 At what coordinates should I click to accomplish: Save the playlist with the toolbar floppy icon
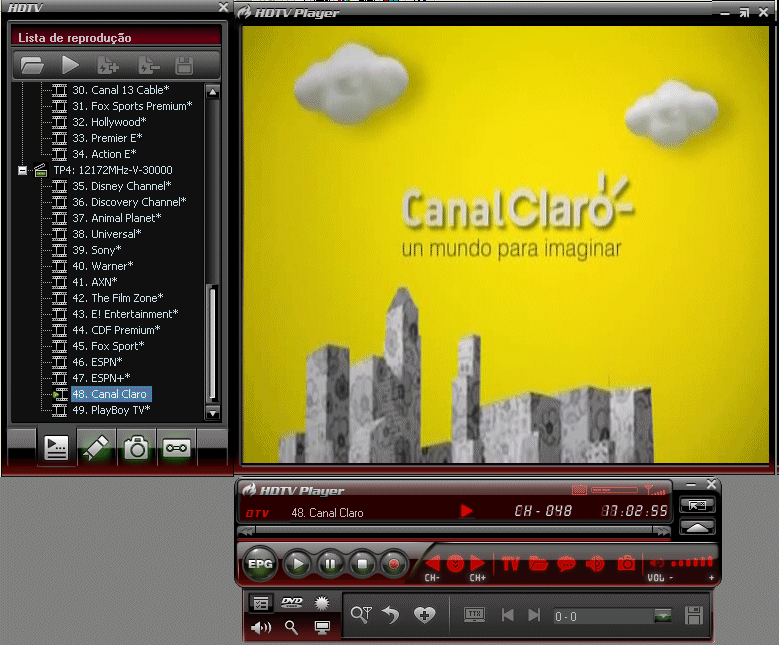[184, 65]
